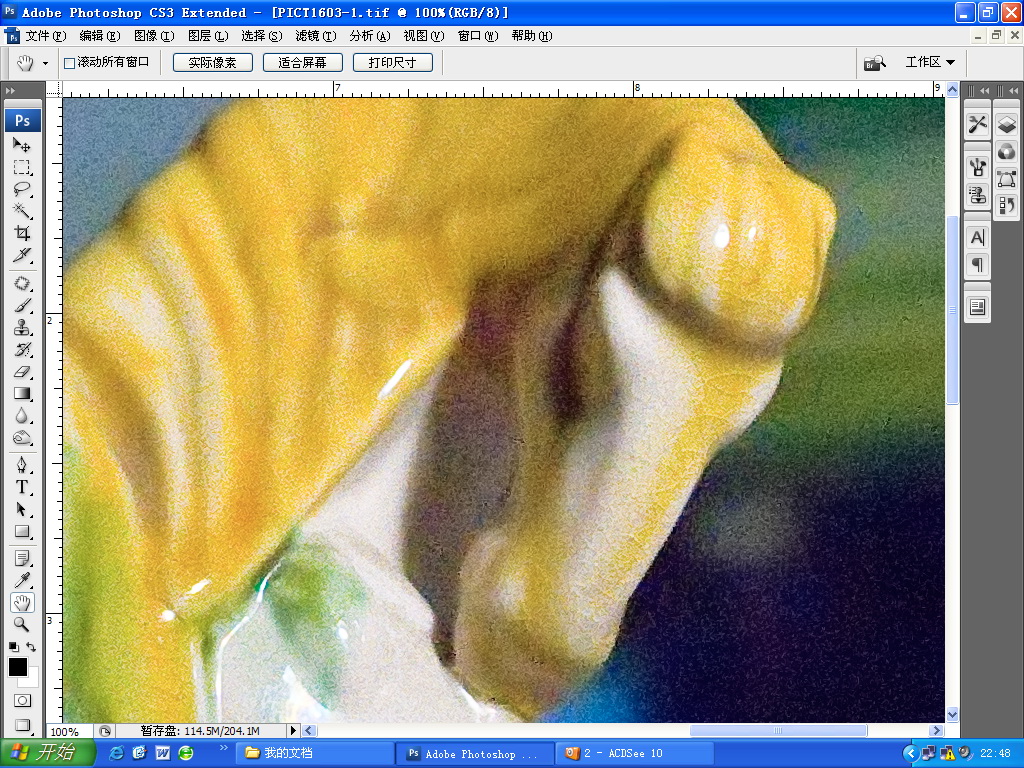The height and width of the screenshot is (768, 1024).
Task: Toggle Quick Mask mode
Action: [x=22, y=700]
